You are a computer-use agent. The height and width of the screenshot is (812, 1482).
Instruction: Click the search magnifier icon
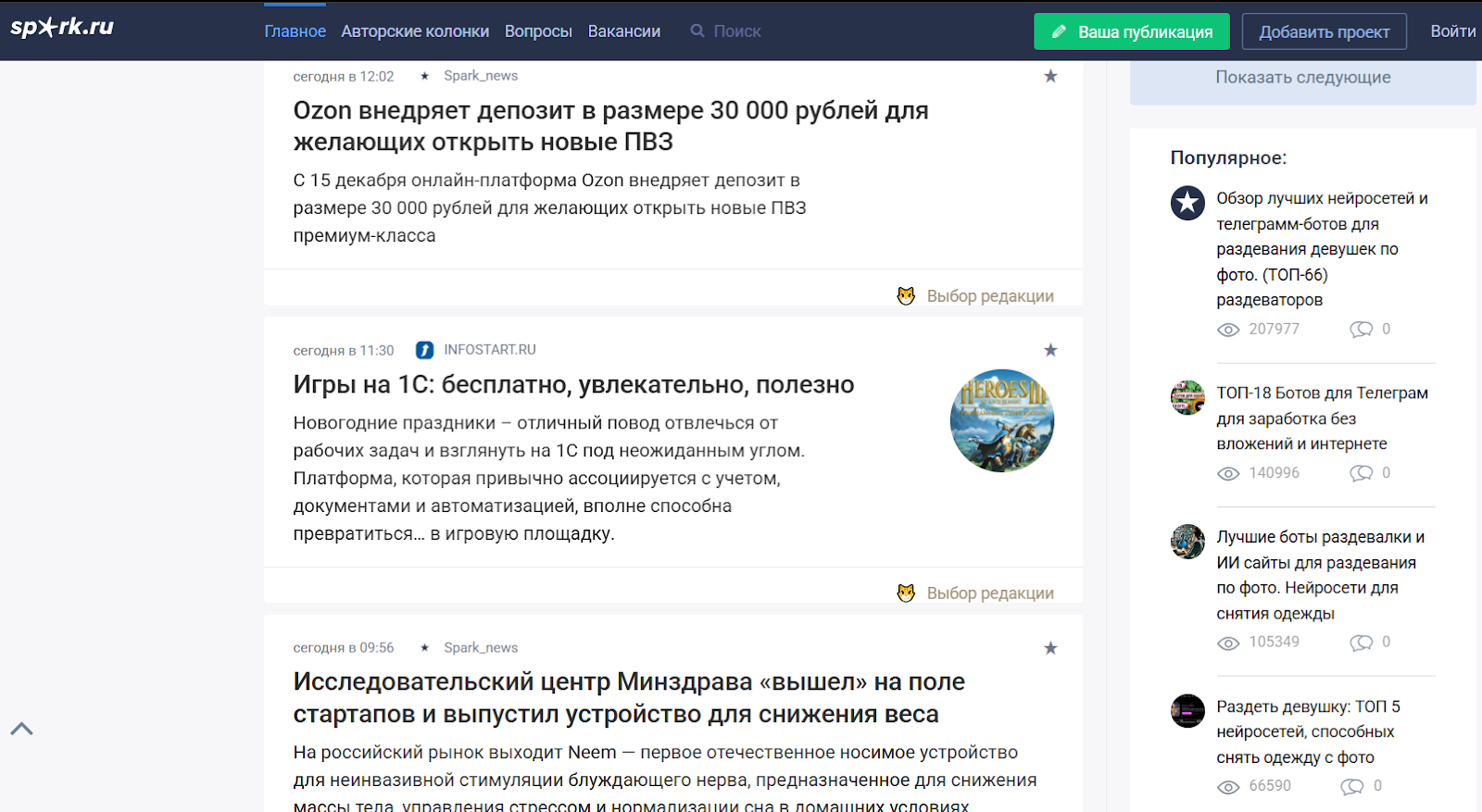[697, 31]
